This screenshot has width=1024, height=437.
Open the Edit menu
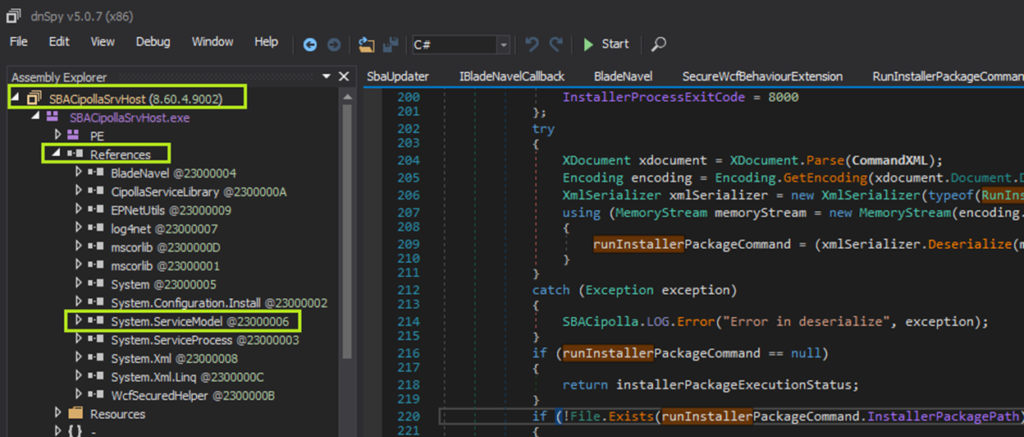tap(59, 42)
